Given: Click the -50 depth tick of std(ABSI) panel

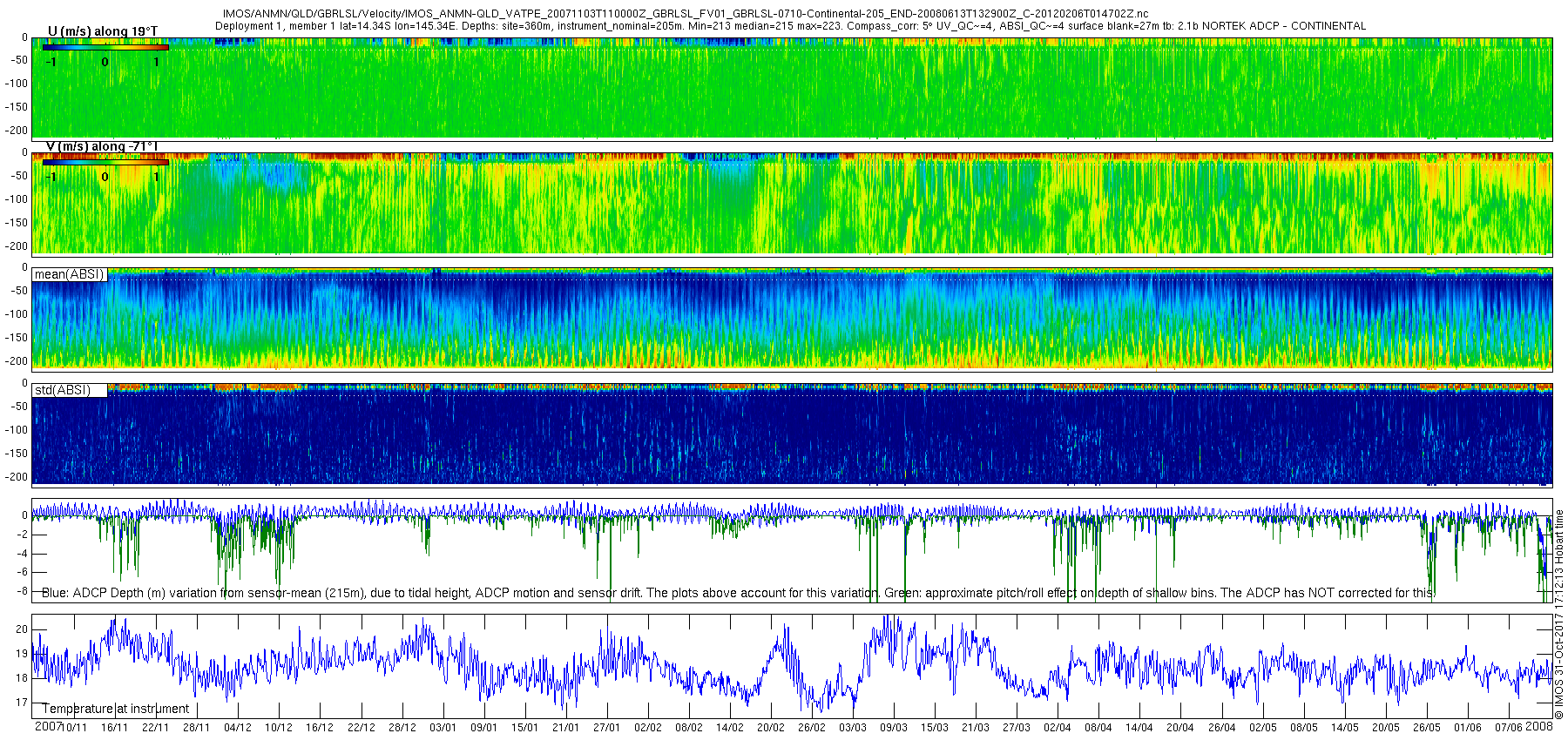Looking at the screenshot, I should click(18, 407).
